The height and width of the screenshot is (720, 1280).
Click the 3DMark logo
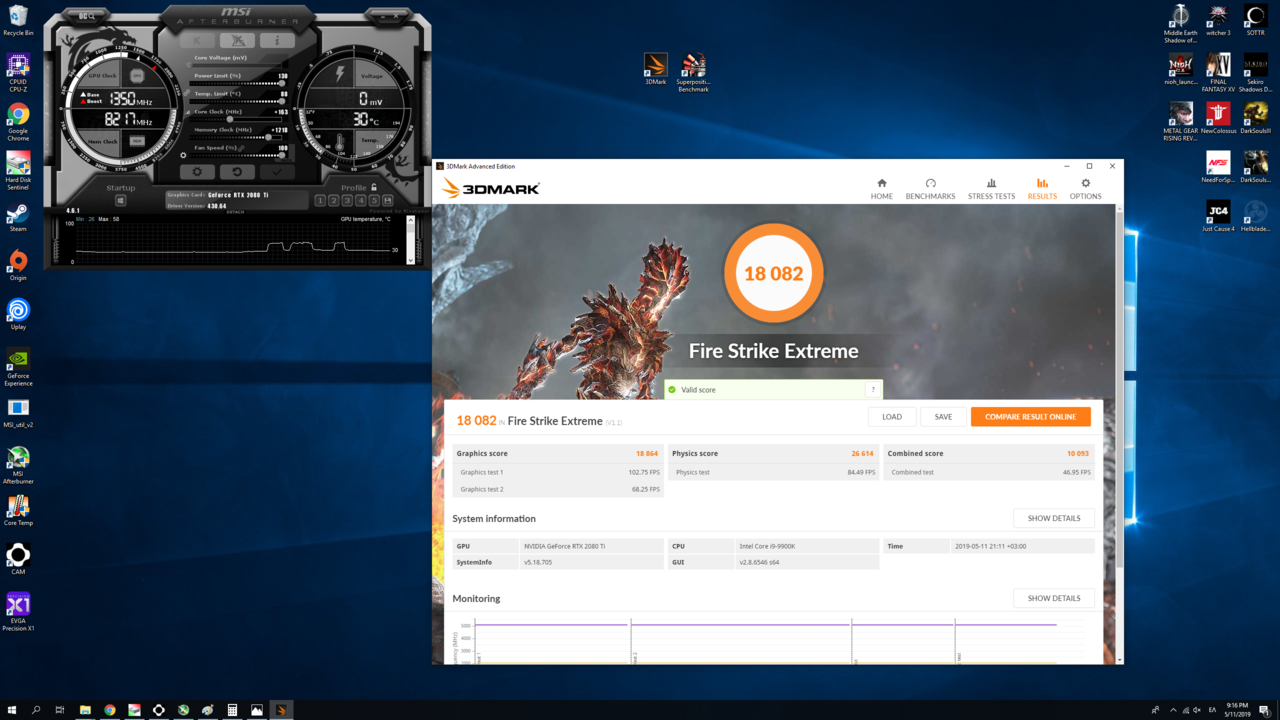[491, 188]
